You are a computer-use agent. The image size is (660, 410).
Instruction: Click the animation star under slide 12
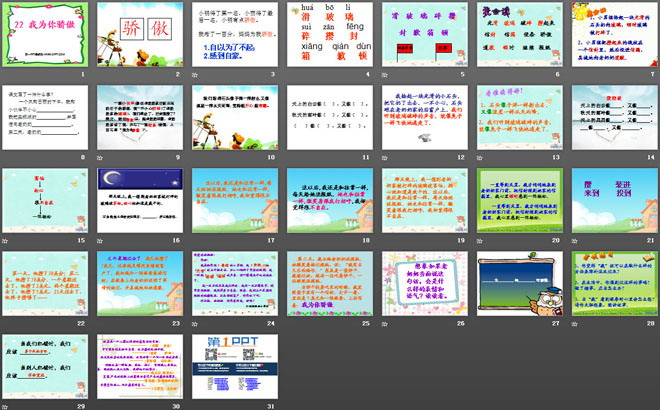(x=385, y=158)
